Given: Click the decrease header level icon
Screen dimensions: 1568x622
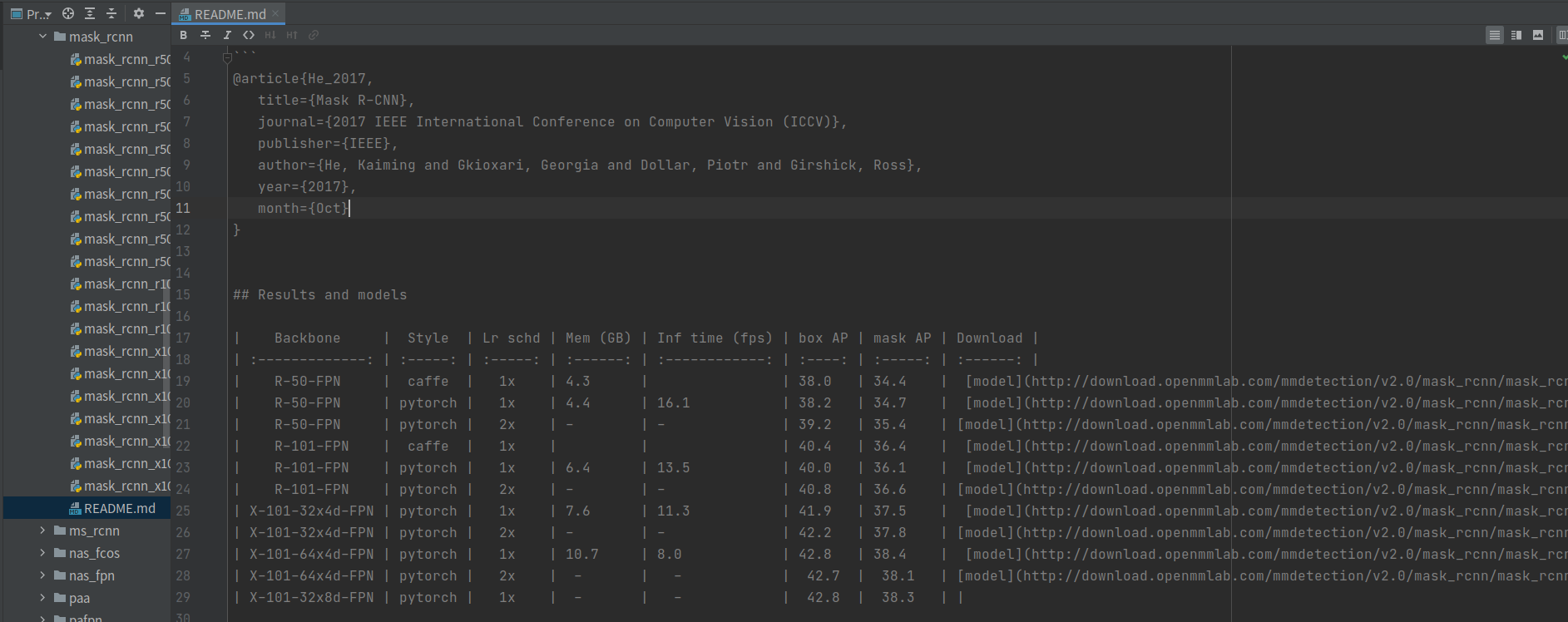Looking at the screenshot, I should coord(270,35).
